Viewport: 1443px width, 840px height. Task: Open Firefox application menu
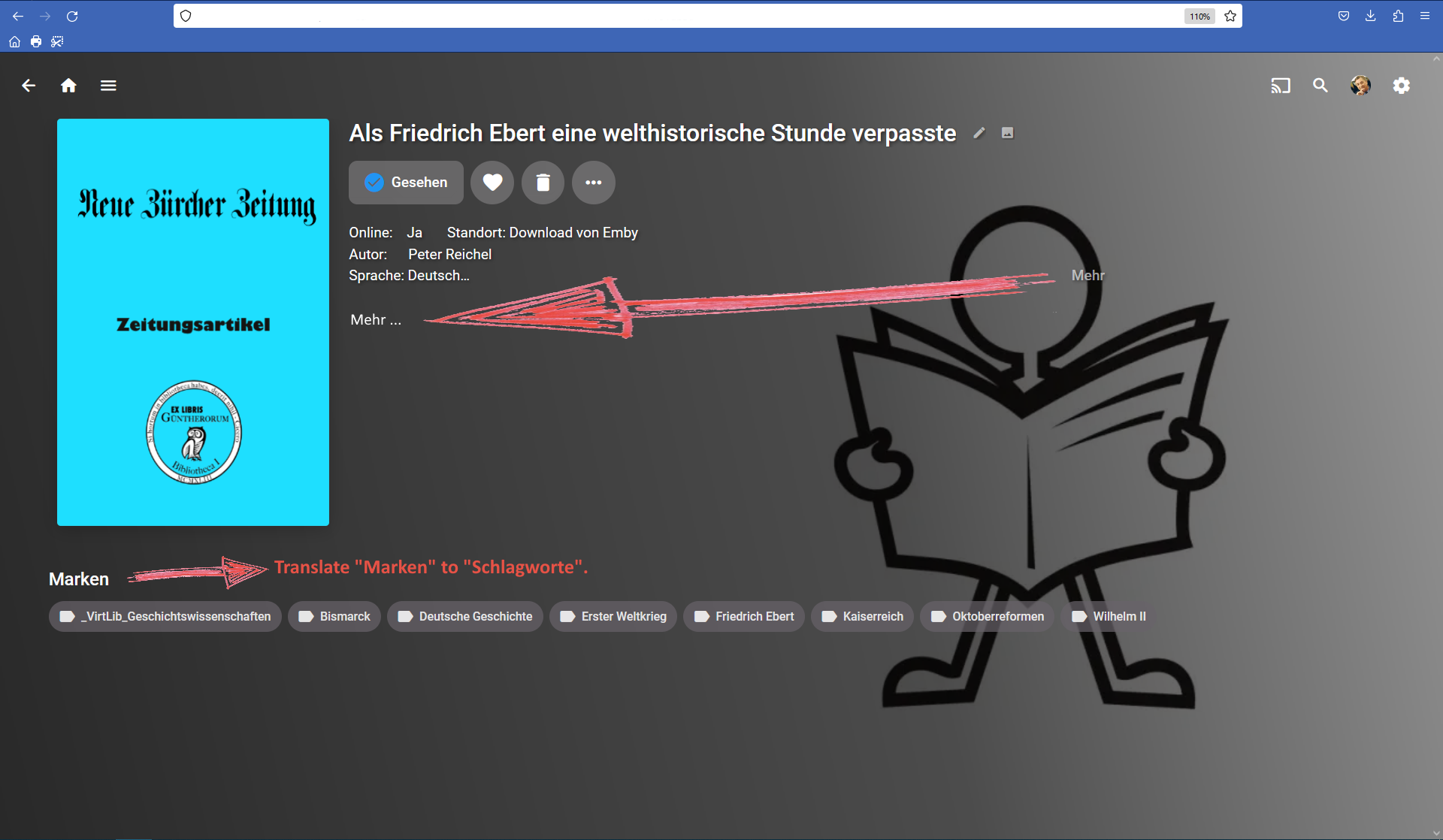[x=1424, y=16]
